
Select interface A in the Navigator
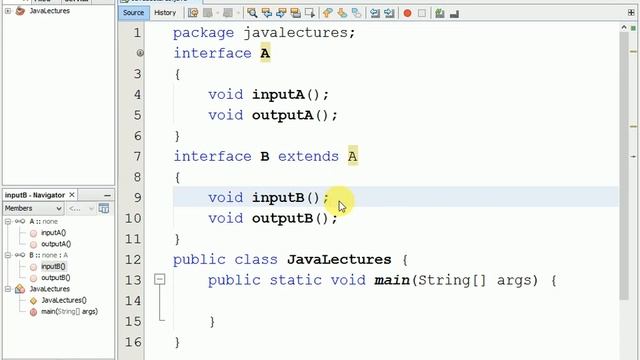[x=43, y=221]
